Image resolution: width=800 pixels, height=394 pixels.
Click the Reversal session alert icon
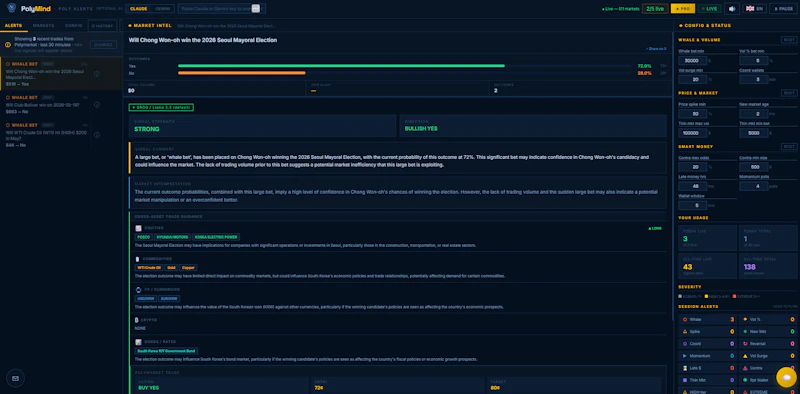[x=745, y=344]
